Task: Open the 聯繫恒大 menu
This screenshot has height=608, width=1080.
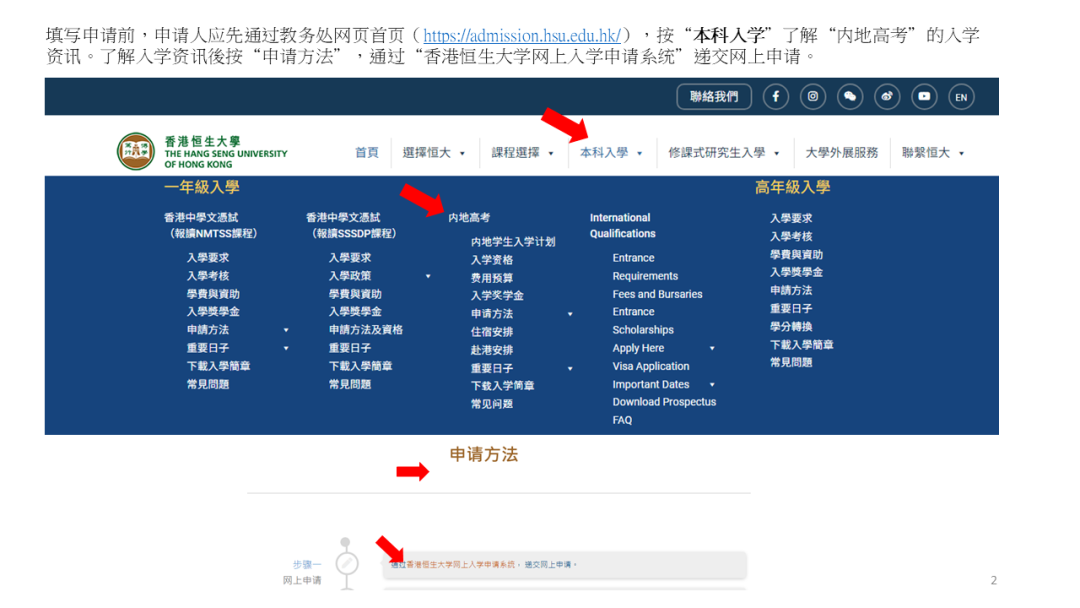Action: click(926, 152)
